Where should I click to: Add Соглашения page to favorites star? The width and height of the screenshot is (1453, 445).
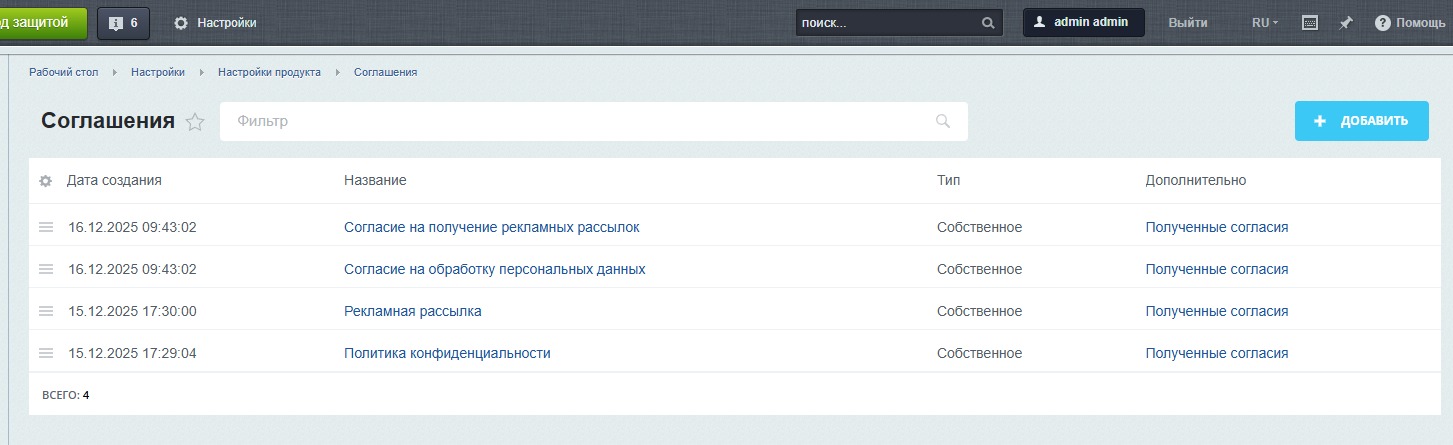pos(195,122)
